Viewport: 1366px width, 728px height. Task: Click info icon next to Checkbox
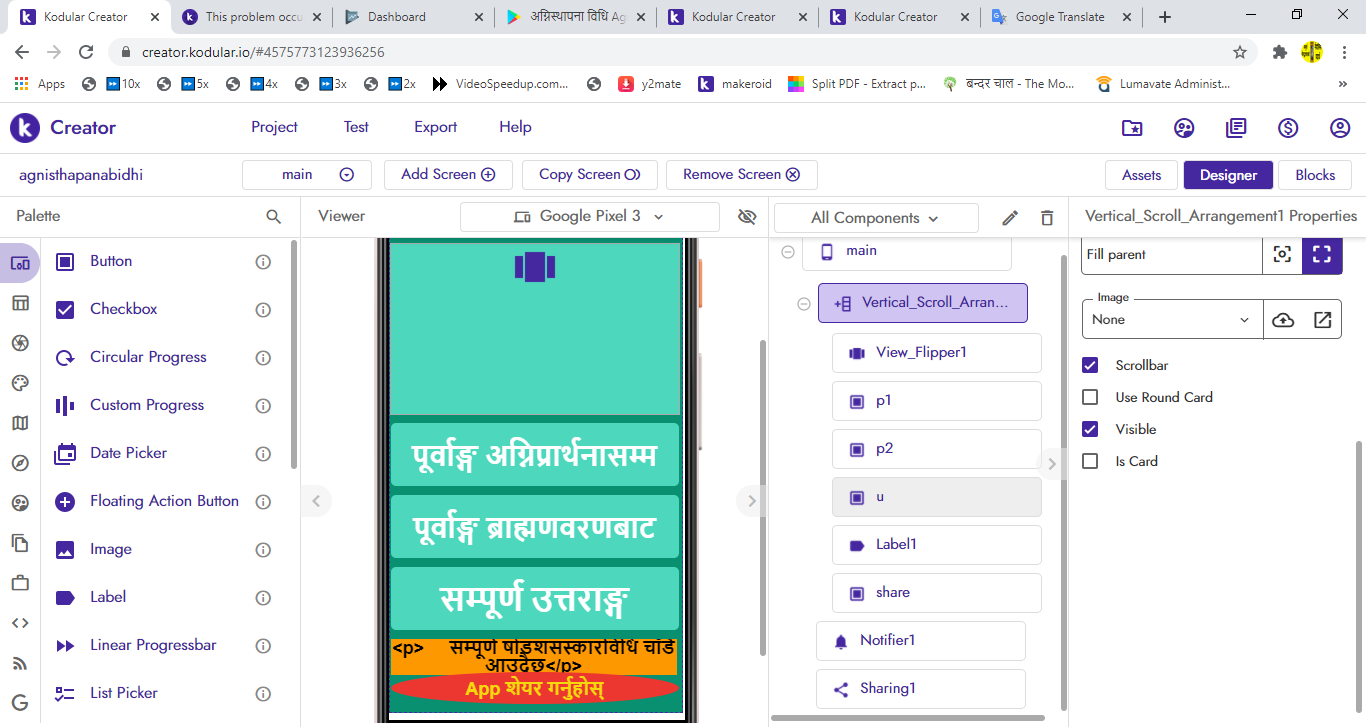coord(263,310)
